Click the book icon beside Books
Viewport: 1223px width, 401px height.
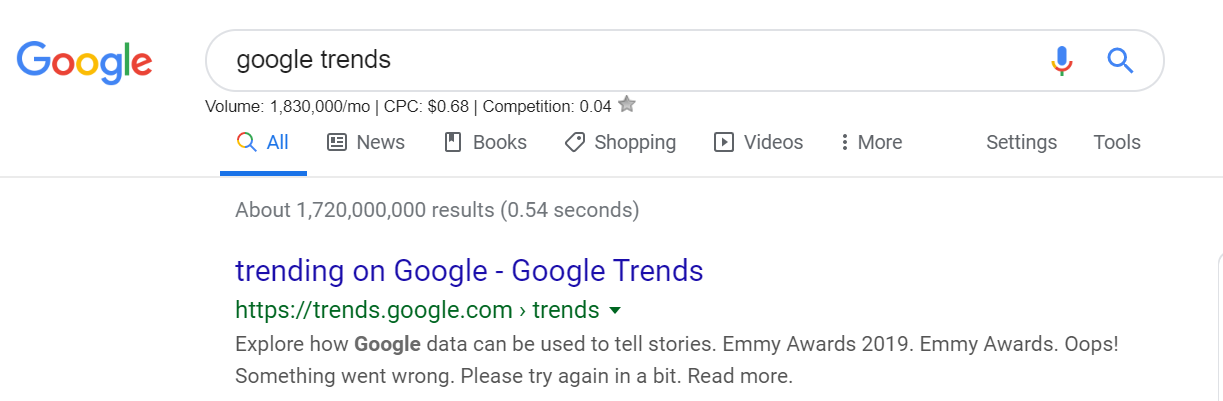453,142
